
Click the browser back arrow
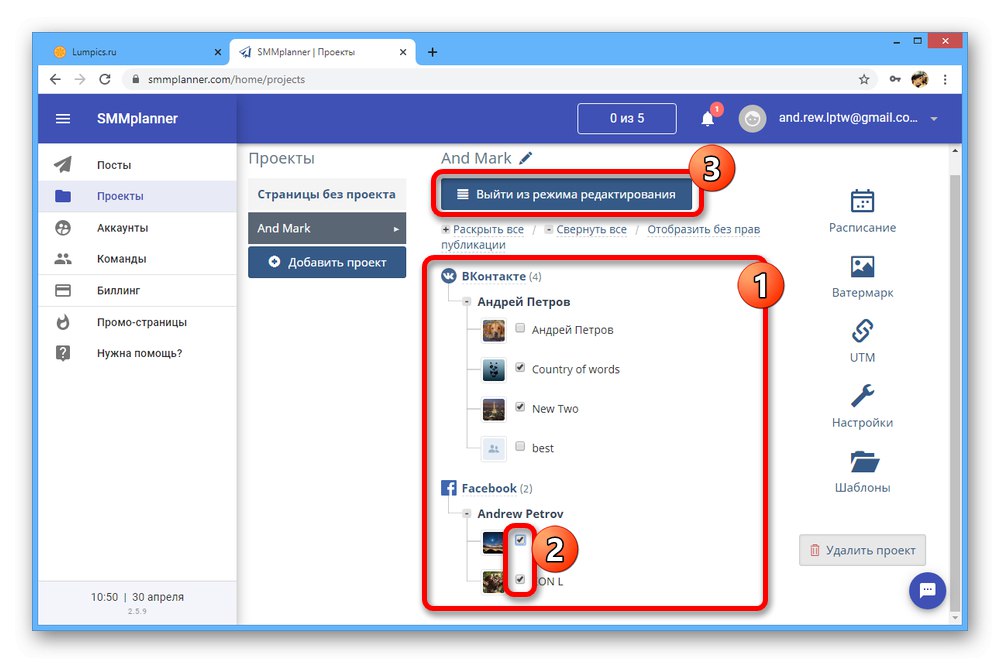(55, 79)
